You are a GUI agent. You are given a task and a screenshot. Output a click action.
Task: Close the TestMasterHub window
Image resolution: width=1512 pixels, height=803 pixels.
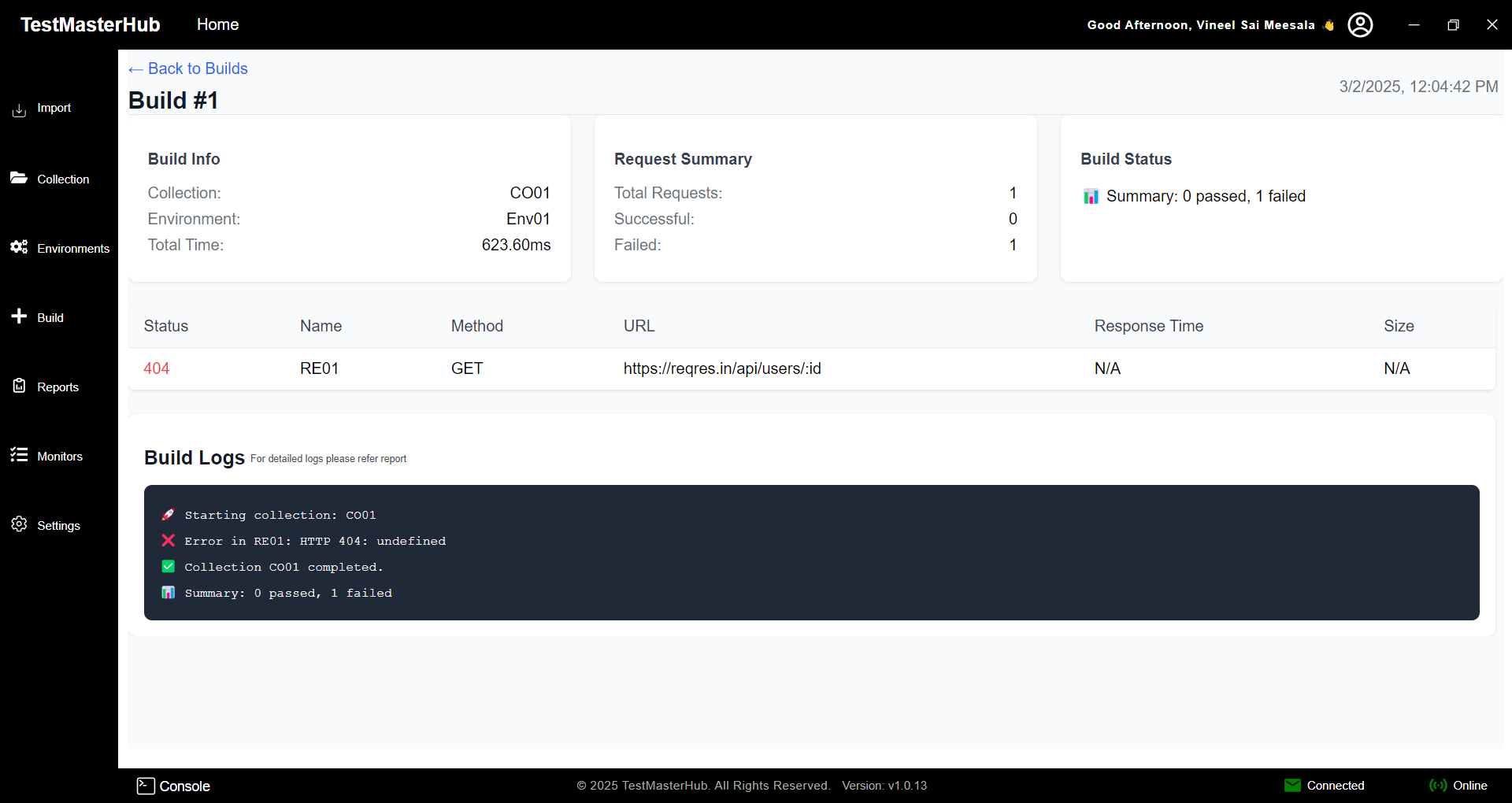[x=1492, y=24]
